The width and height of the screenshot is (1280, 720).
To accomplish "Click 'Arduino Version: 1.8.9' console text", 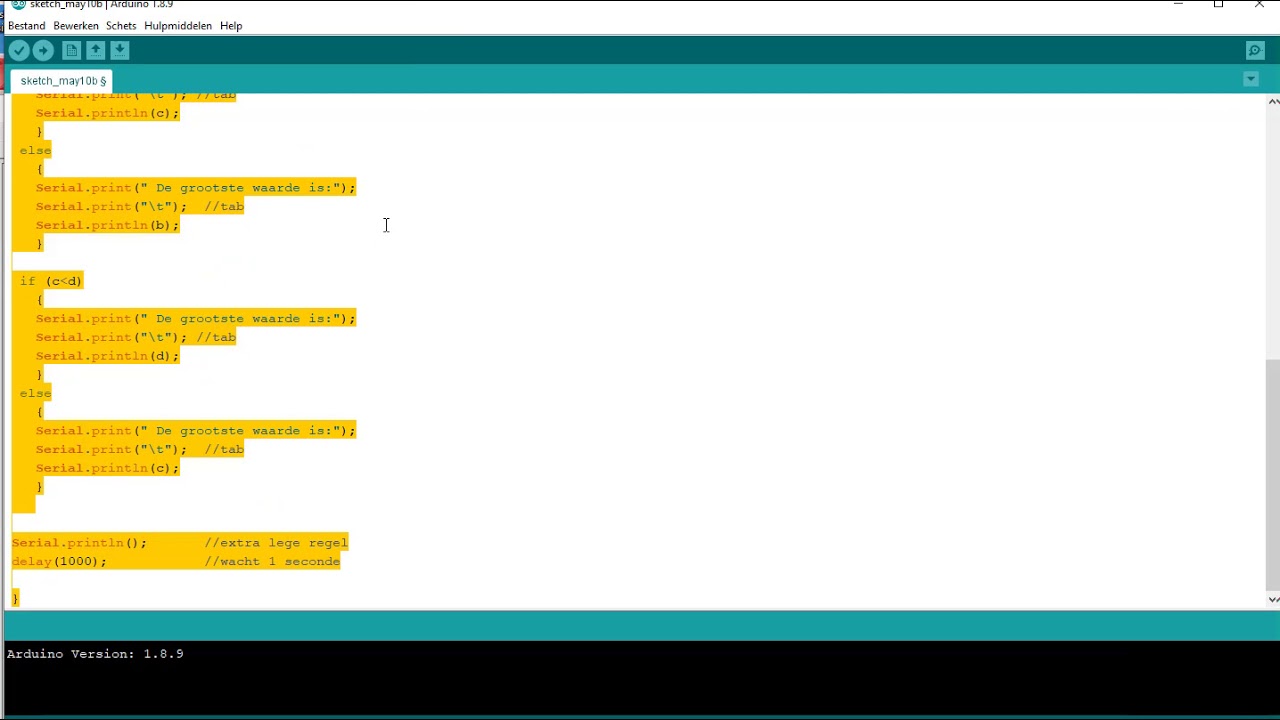I will click(95, 654).
